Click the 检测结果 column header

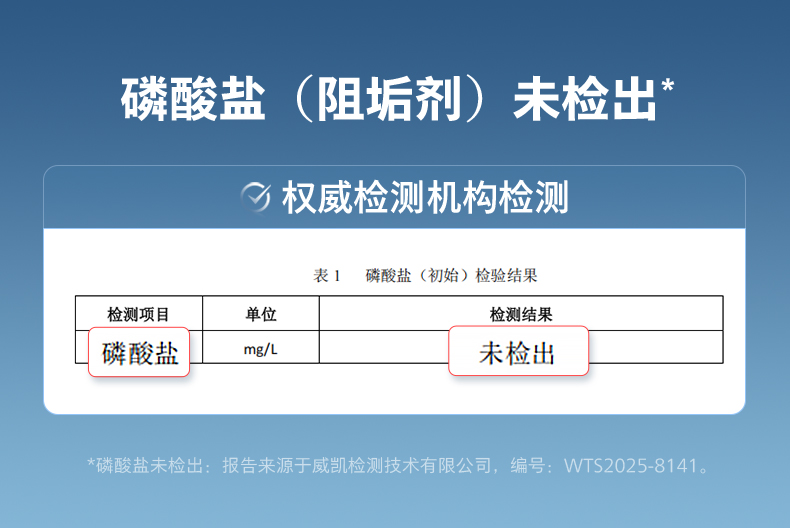(521, 314)
